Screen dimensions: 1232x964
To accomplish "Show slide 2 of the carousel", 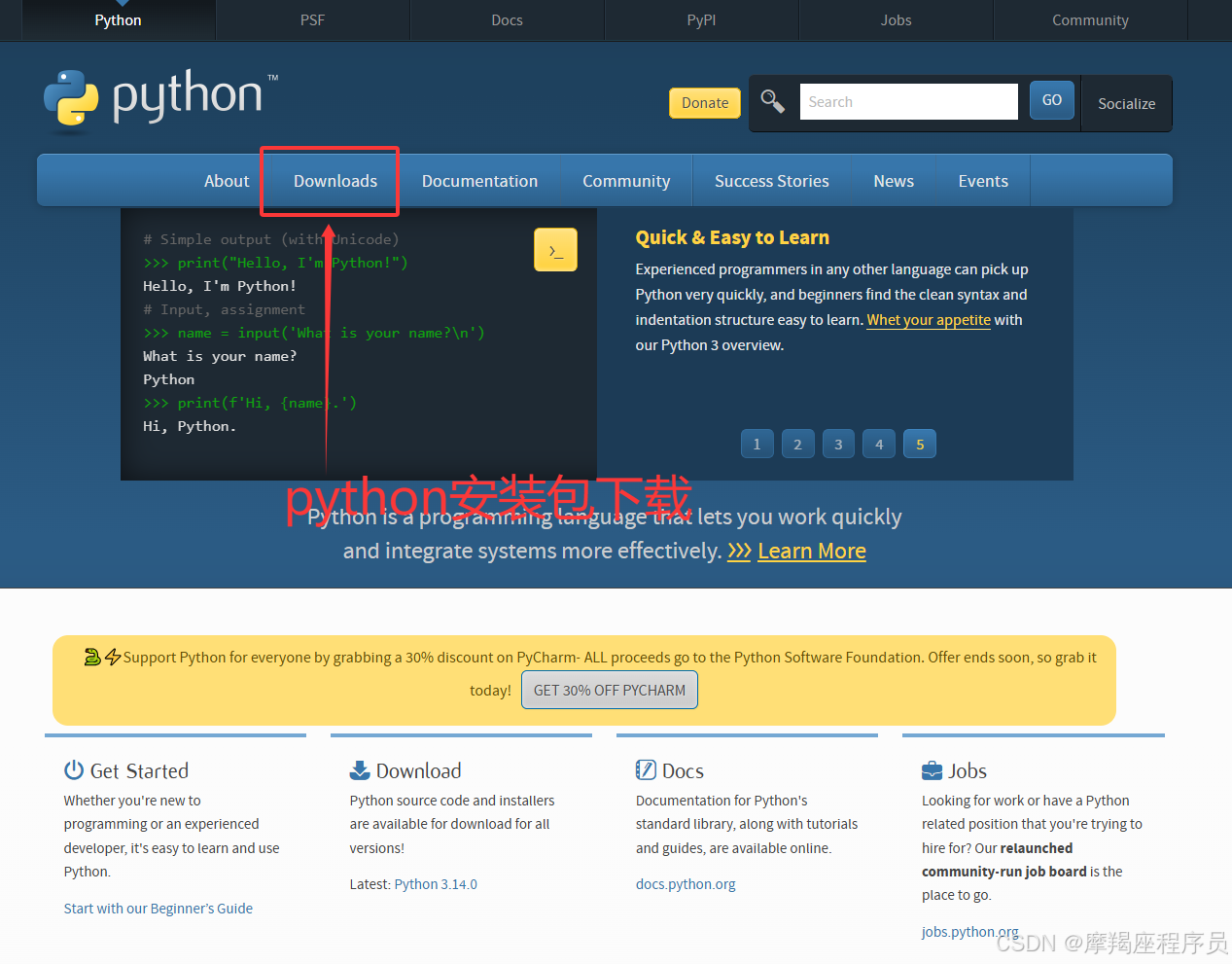I will (x=797, y=445).
